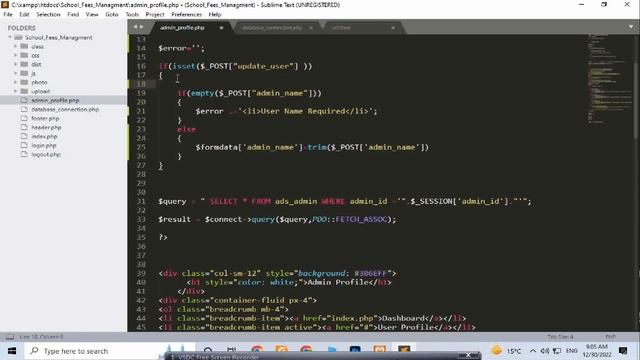Open the Edit menu
This screenshot has width=640, height=360.
tap(24, 14)
